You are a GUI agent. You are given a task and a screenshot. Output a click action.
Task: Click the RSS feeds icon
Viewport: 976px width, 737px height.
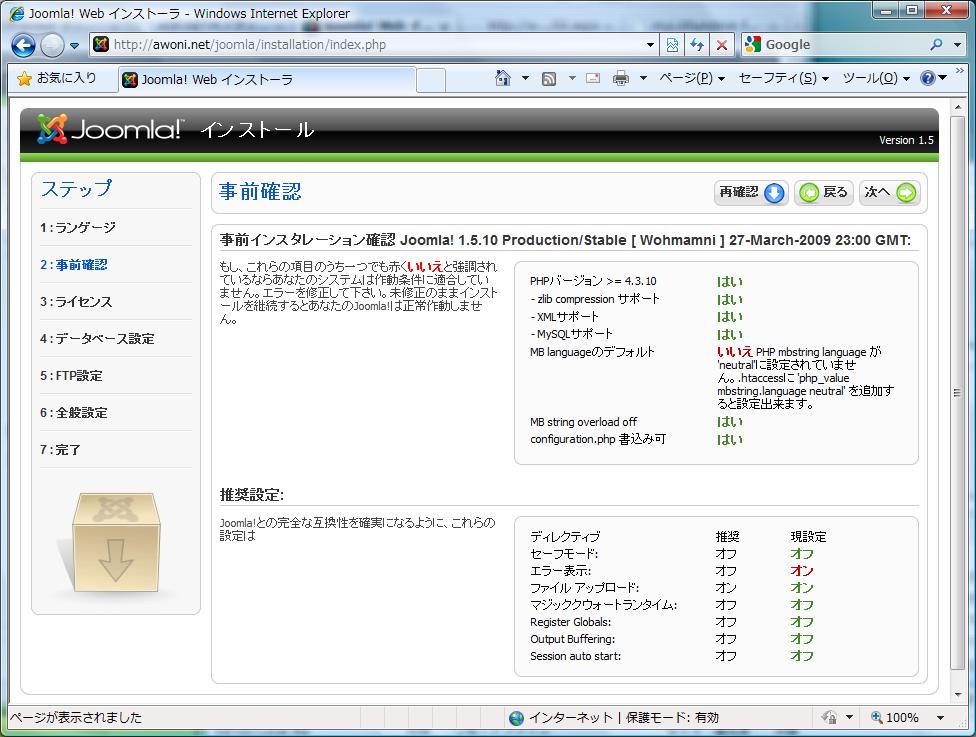[549, 78]
